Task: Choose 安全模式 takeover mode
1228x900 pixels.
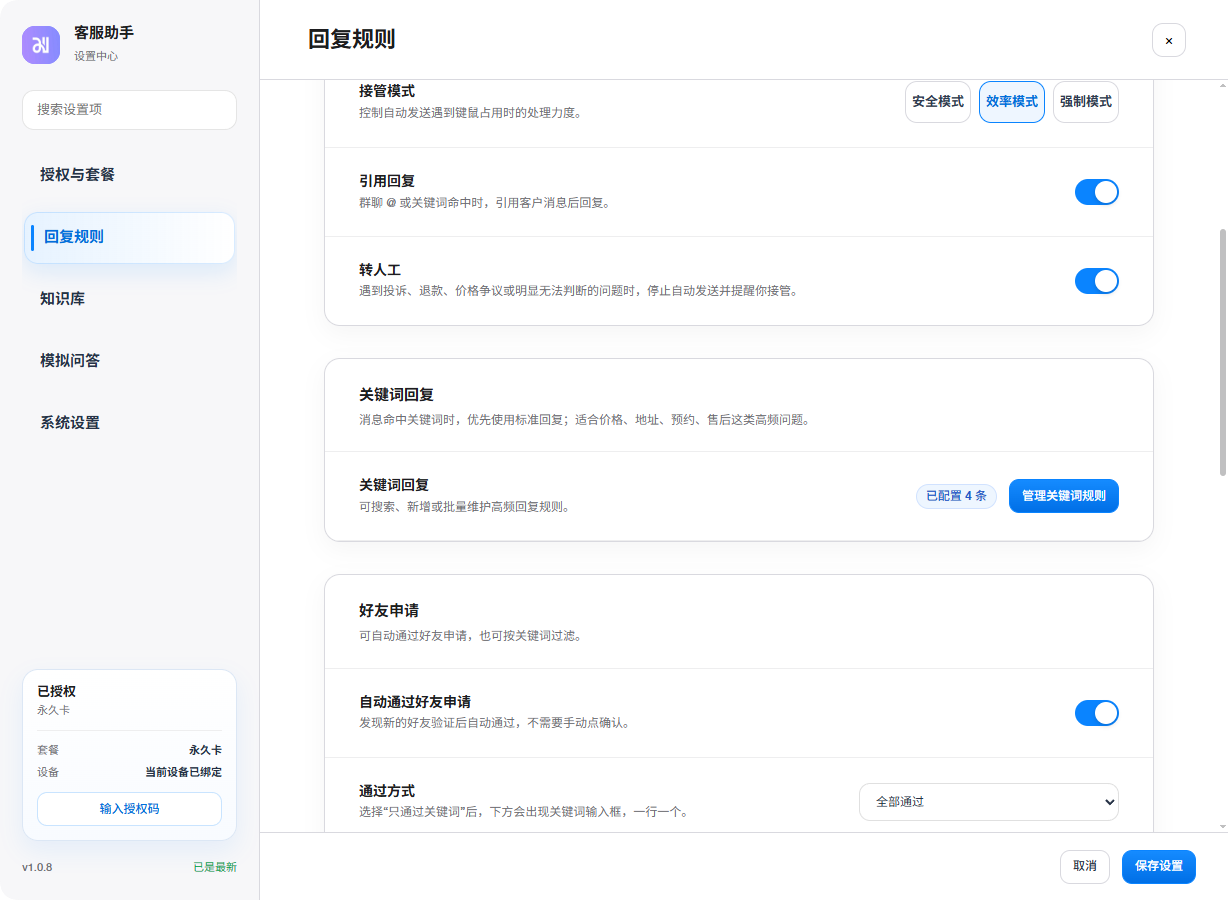Action: point(938,102)
